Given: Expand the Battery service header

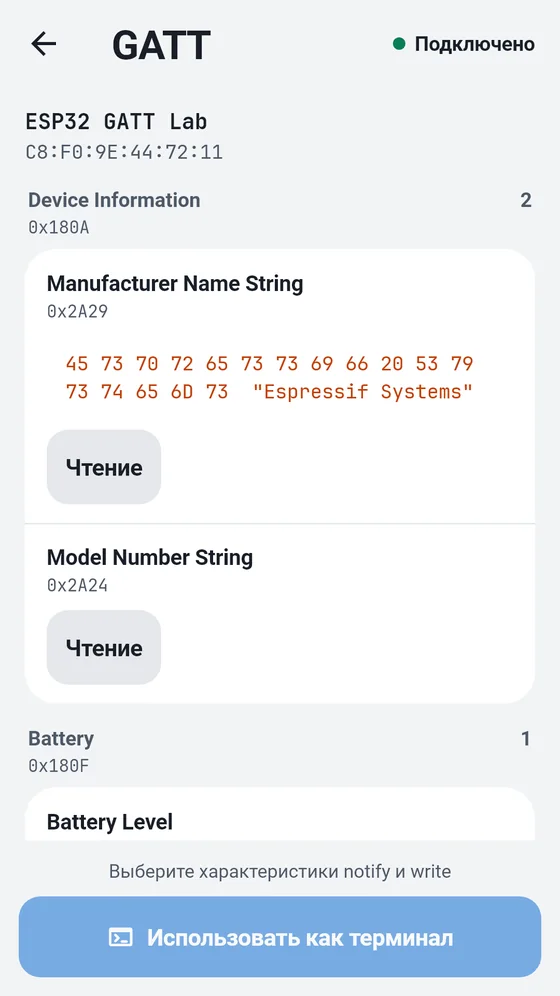Looking at the screenshot, I should pos(280,751).
